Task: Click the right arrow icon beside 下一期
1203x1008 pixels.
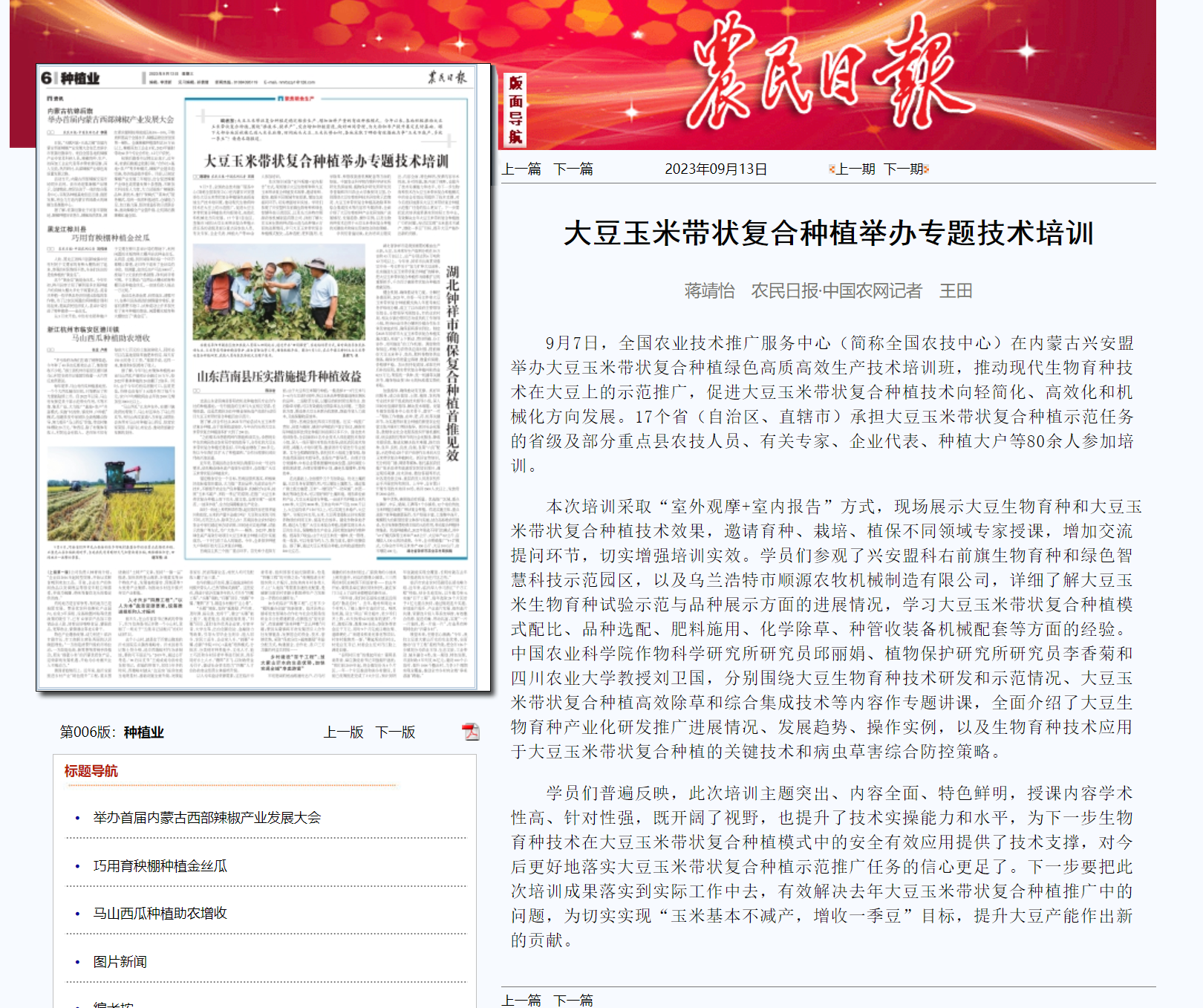Action: [x=927, y=169]
